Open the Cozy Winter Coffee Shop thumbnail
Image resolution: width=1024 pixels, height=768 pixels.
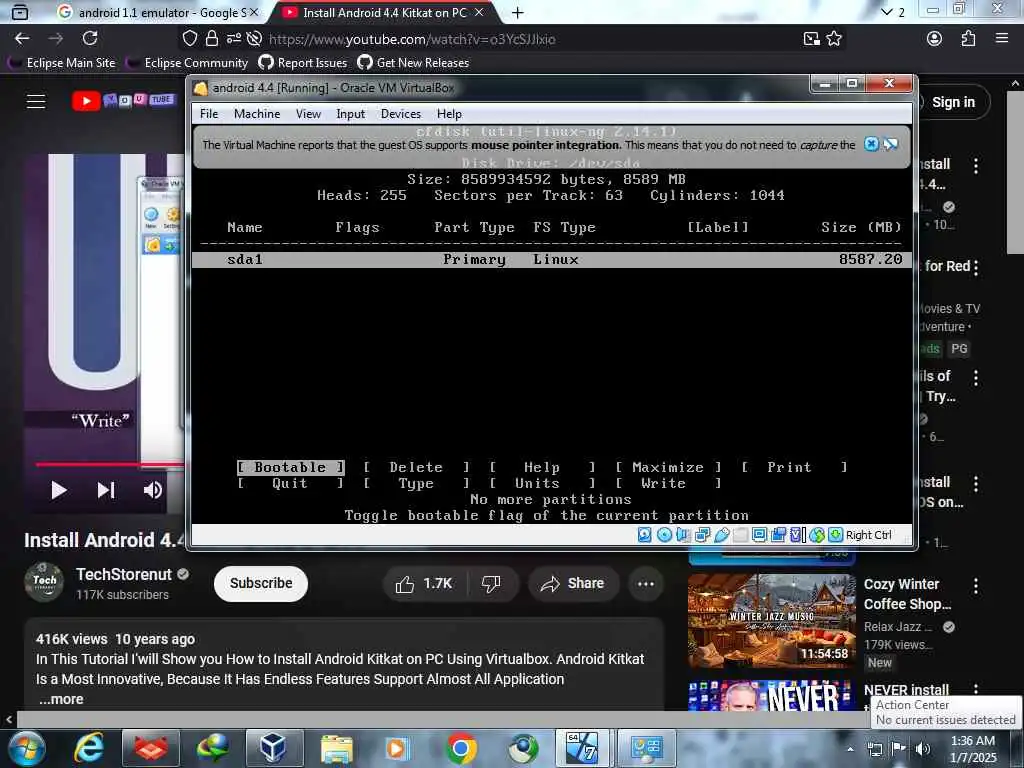point(772,620)
